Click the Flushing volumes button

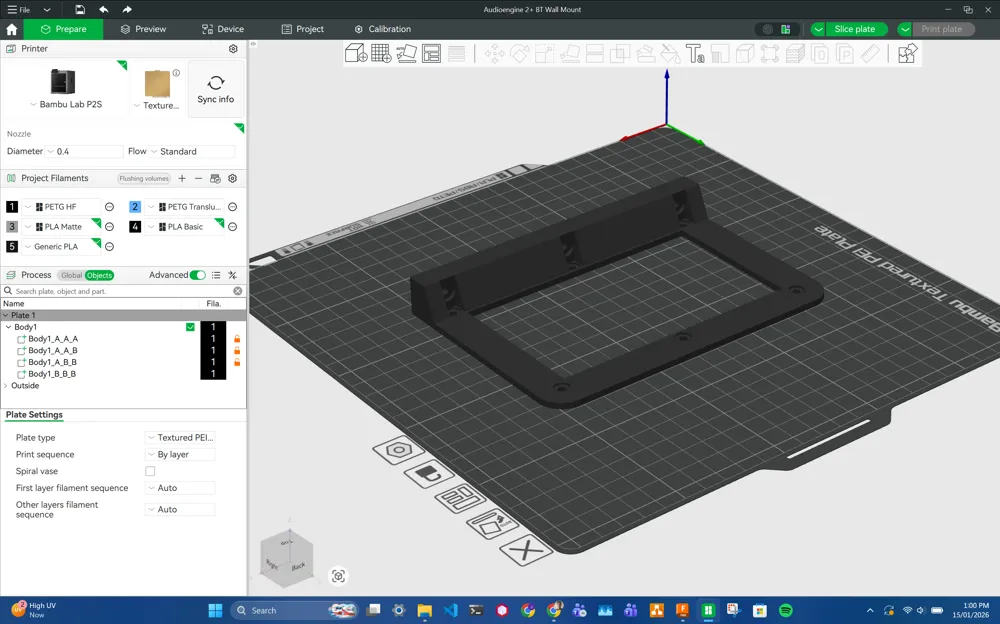click(x=143, y=179)
